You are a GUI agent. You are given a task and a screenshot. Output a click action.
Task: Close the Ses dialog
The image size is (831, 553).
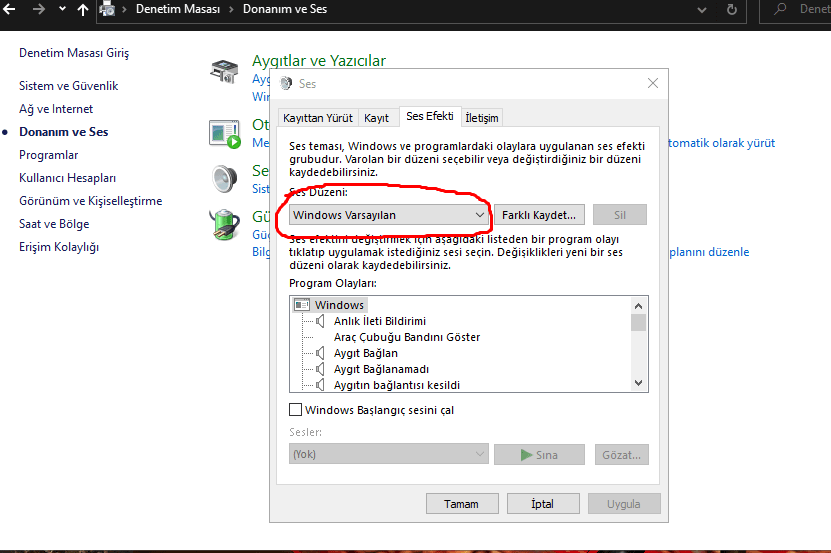653,83
